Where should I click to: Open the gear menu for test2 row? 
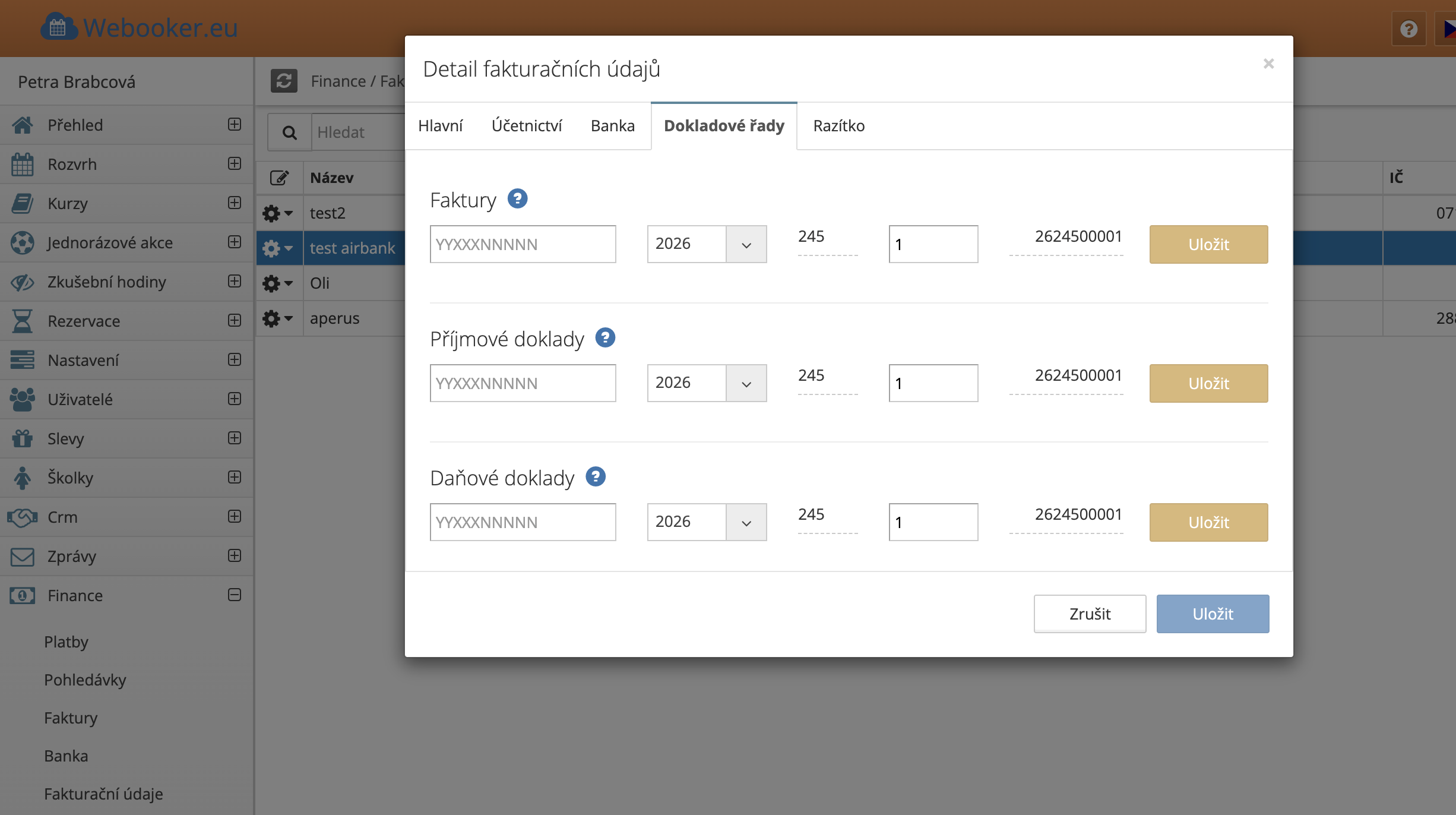[277, 213]
